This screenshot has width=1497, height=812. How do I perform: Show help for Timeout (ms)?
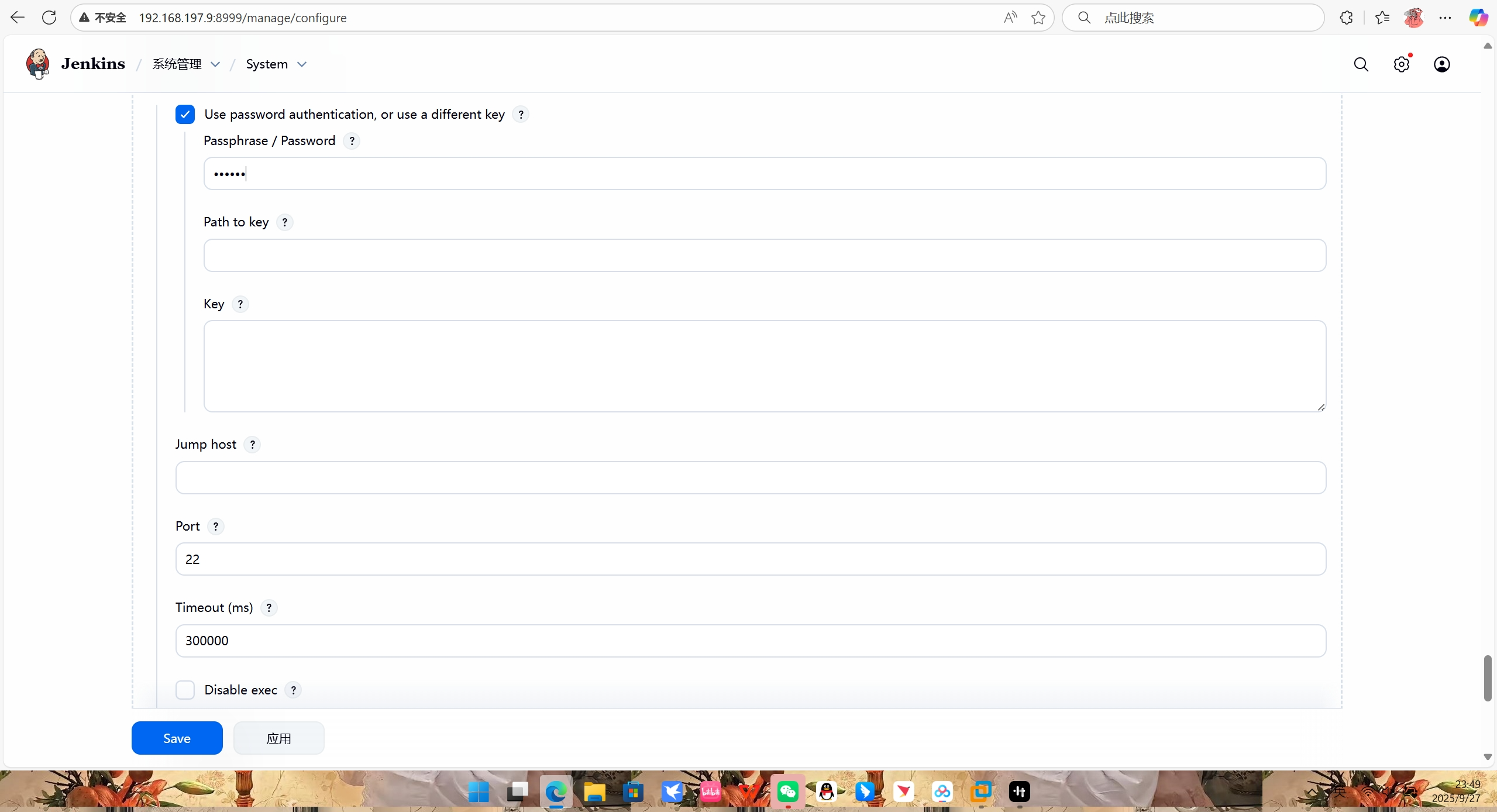(x=269, y=608)
